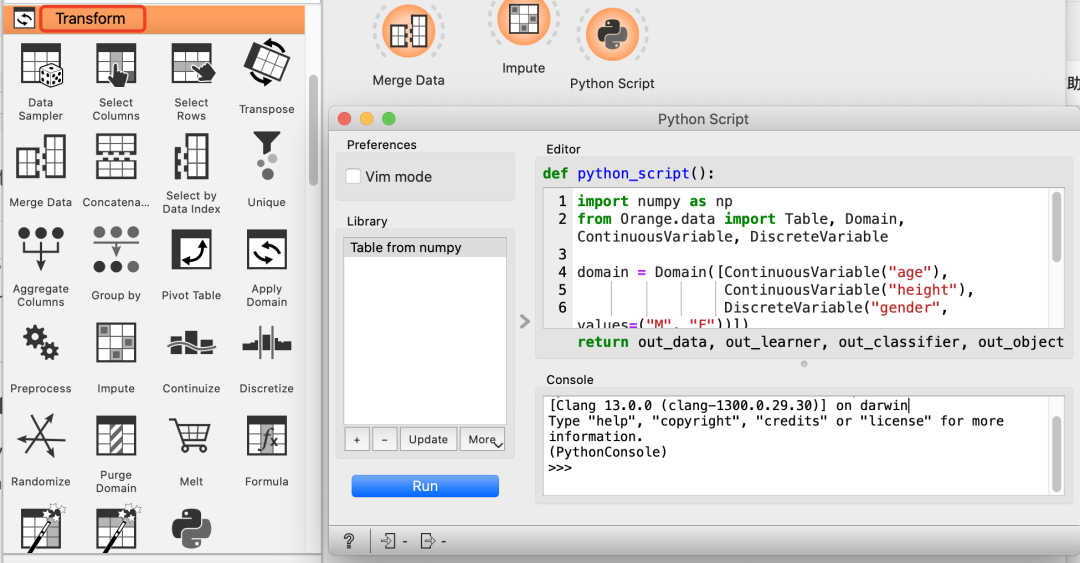Select the Aggregate Columns widget icon
Screen dimensions: 1080x563
point(41,249)
